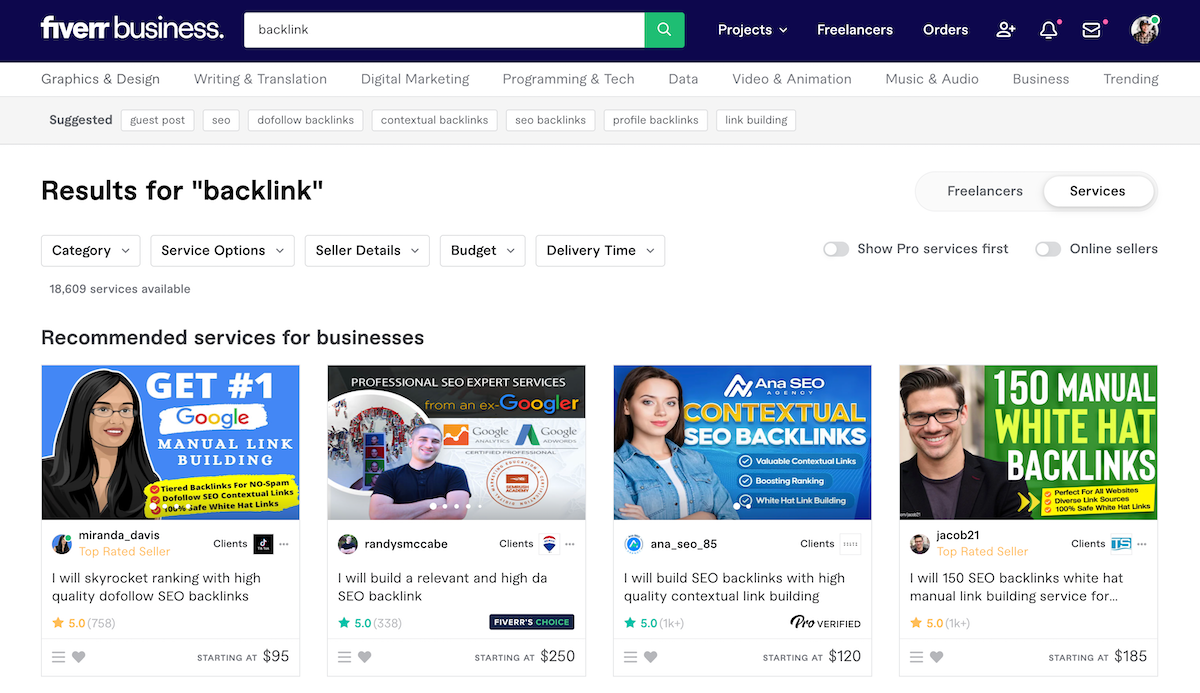This screenshot has width=1200, height=693.
Task: Expand the Seller Details filter
Action: pyautogui.click(x=367, y=251)
